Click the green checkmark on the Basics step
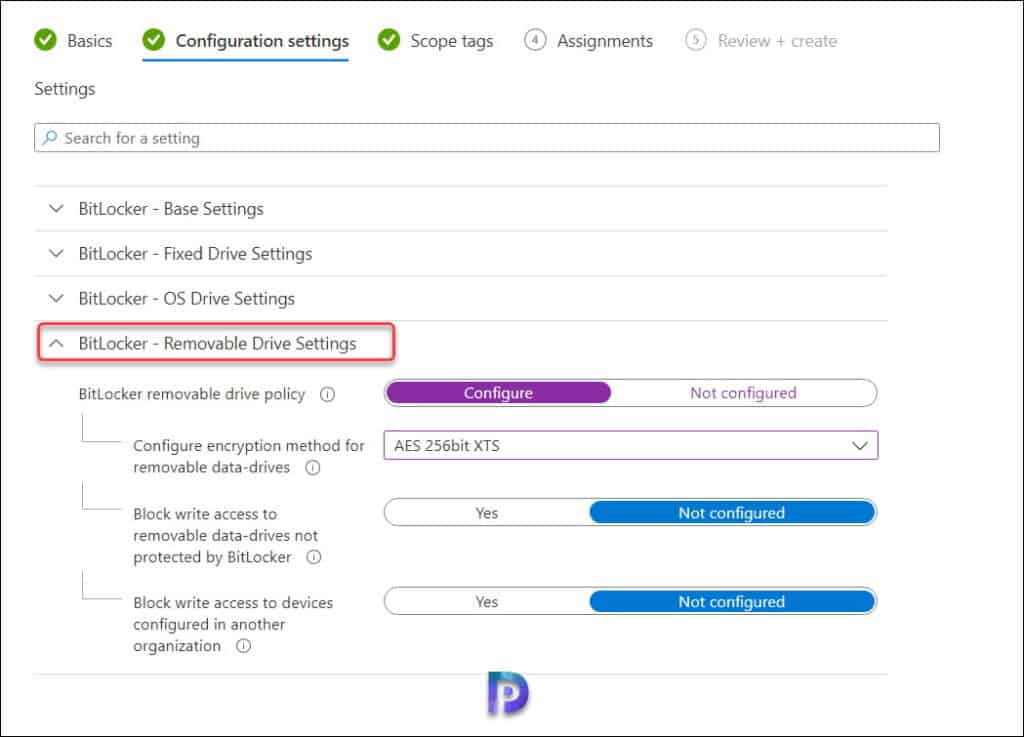 (45, 41)
